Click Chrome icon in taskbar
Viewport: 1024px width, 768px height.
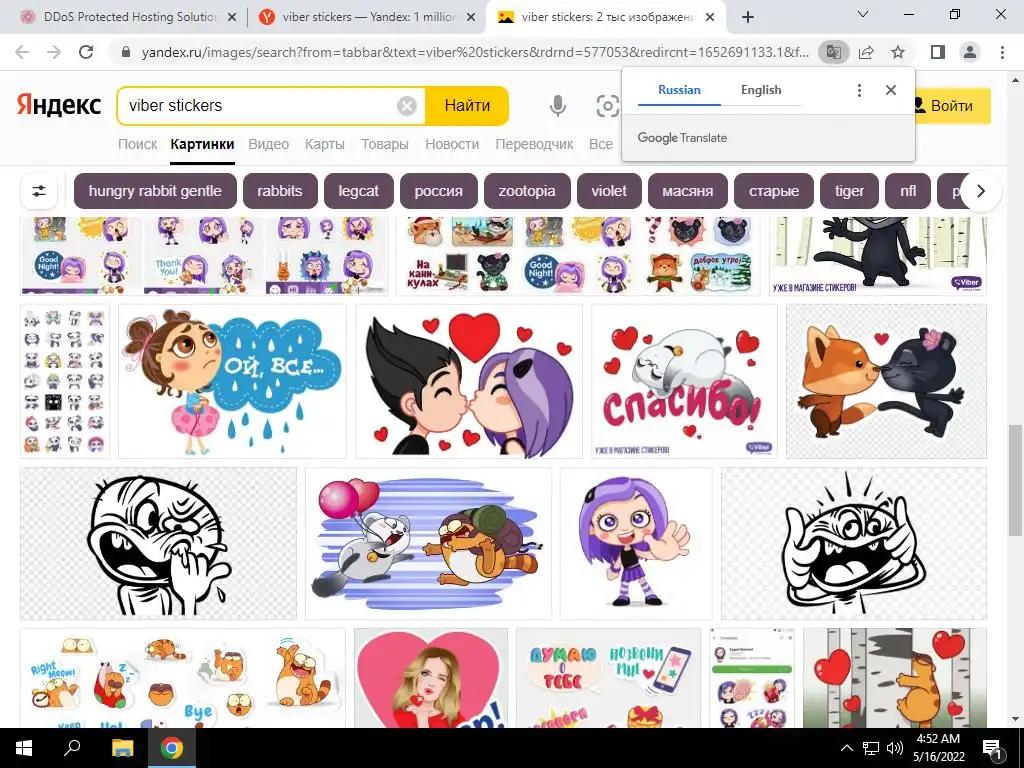[172, 748]
